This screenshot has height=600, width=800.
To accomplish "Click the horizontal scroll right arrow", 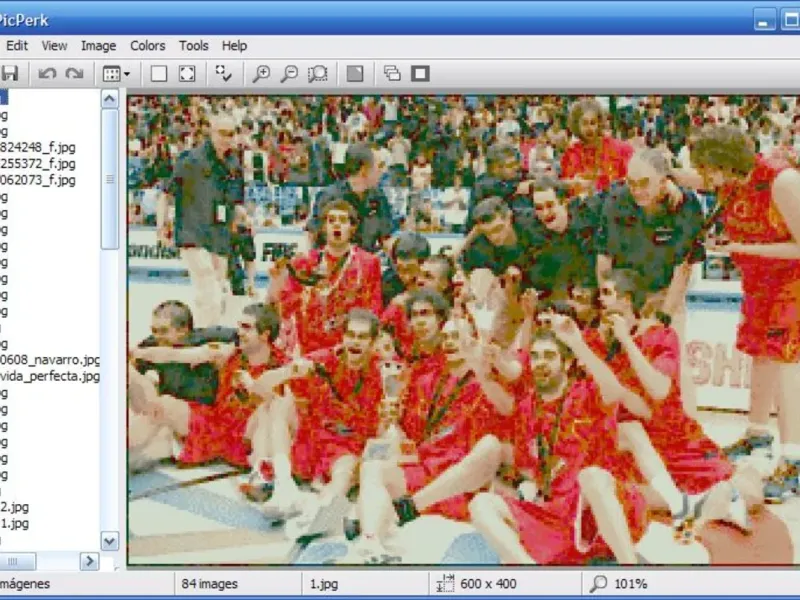I will 89,561.
